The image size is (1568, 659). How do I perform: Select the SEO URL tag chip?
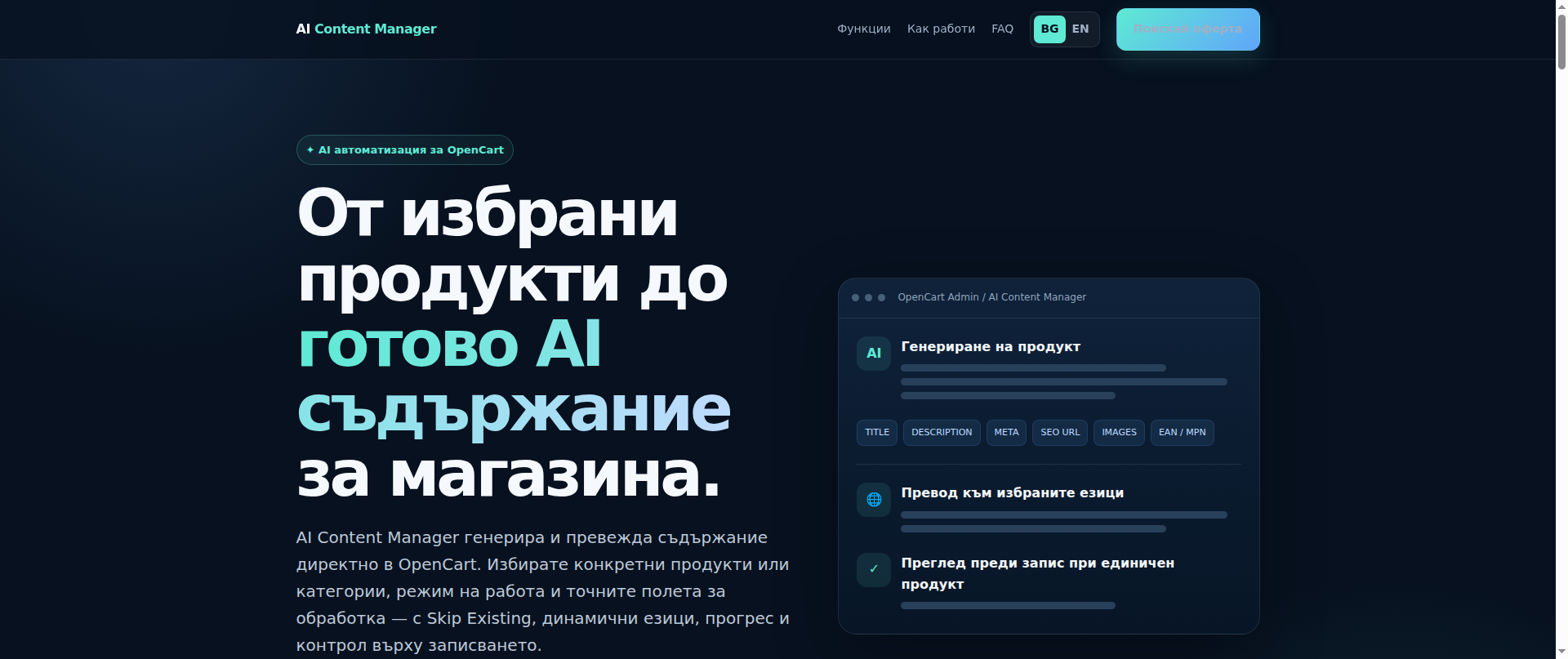(1060, 432)
